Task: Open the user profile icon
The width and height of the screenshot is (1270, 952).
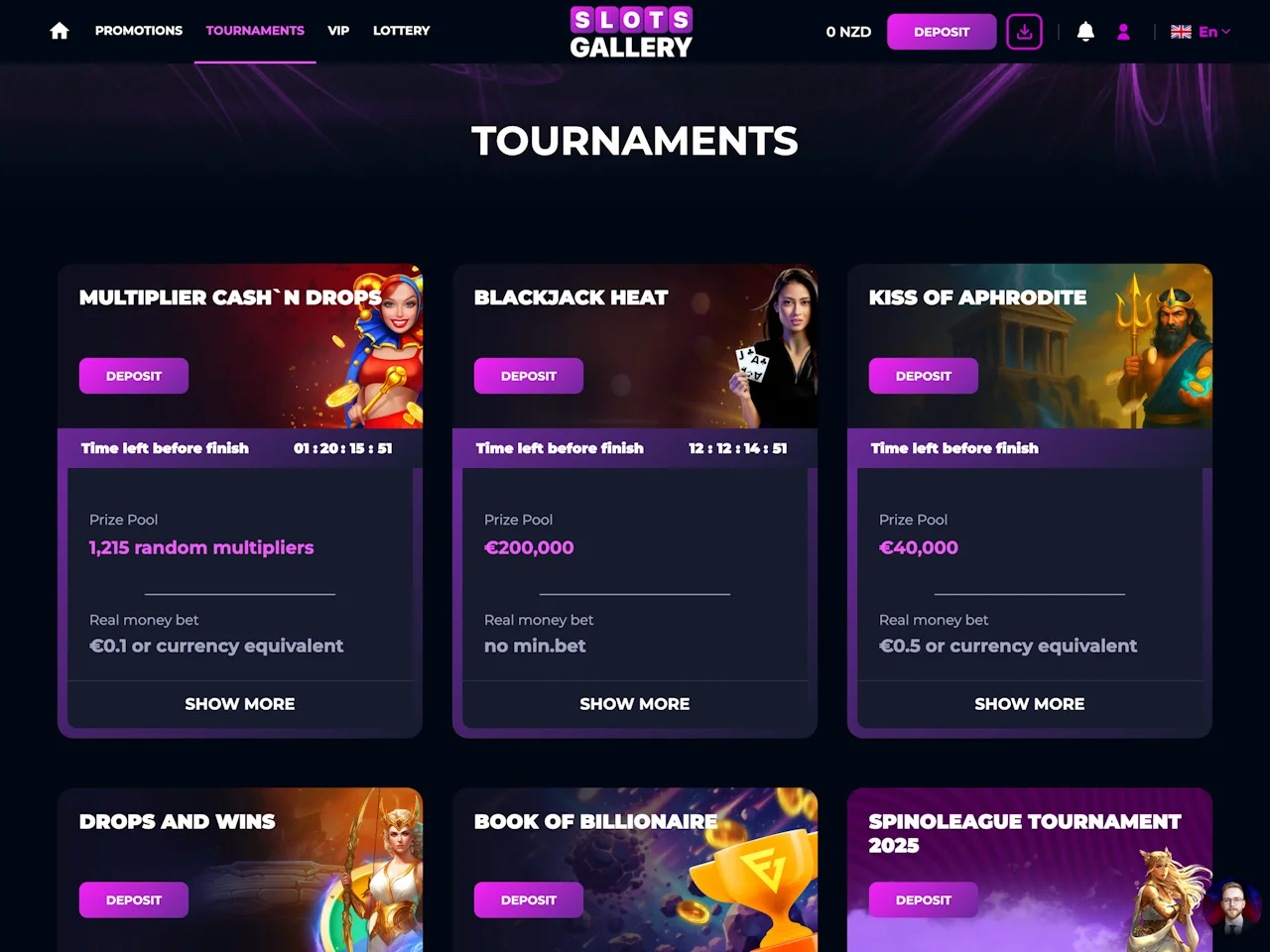Action: [1123, 32]
